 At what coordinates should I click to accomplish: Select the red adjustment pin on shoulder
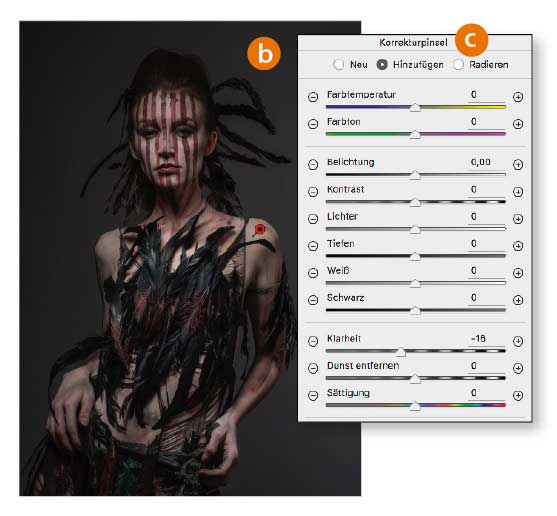[260, 229]
